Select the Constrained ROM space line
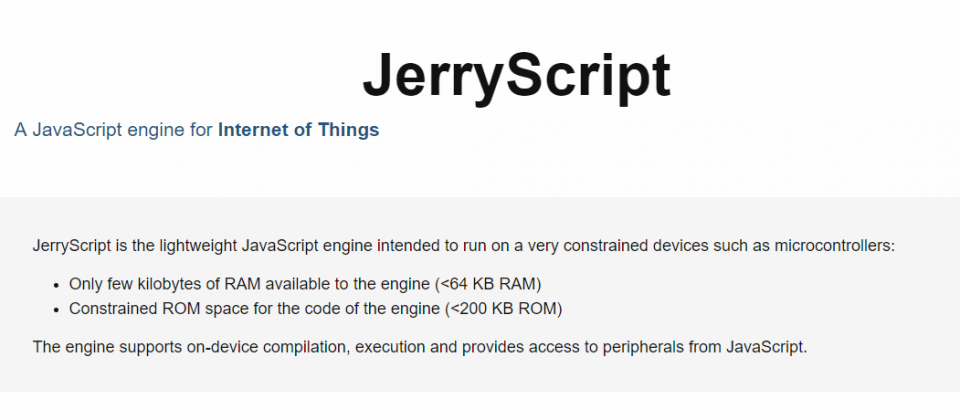 (x=315, y=309)
